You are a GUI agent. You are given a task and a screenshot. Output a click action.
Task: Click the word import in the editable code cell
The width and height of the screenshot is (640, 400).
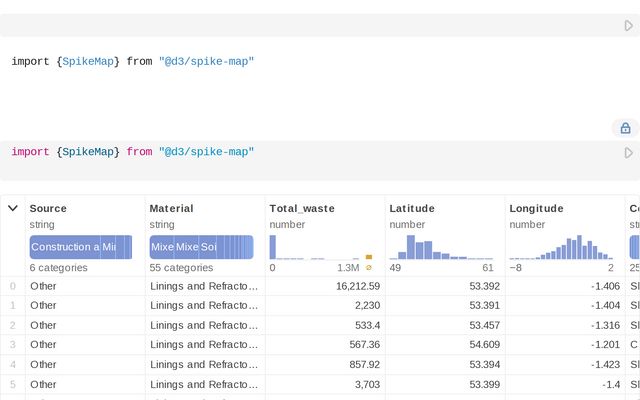30,152
